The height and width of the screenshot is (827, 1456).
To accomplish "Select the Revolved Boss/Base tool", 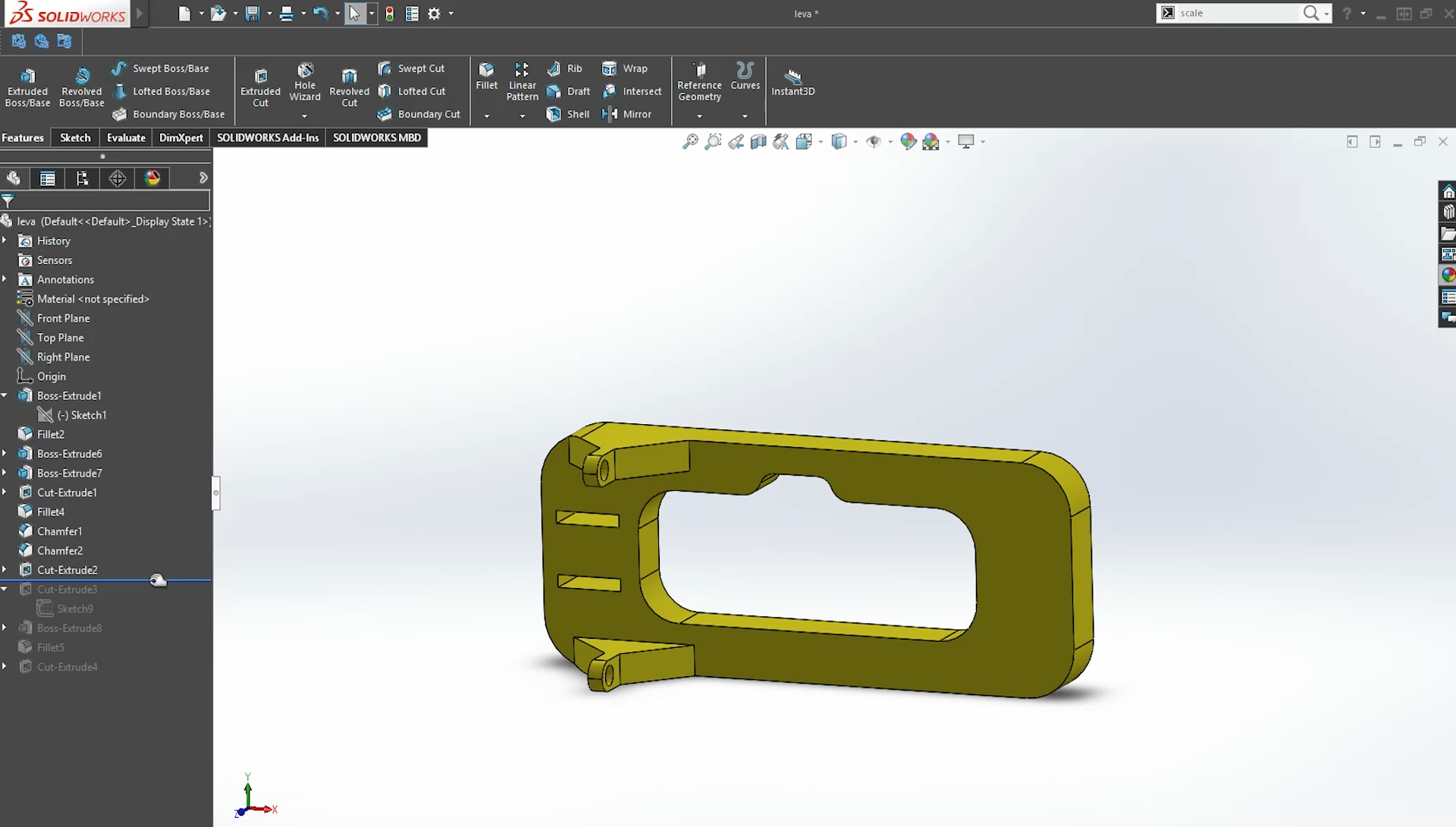I will (x=81, y=85).
